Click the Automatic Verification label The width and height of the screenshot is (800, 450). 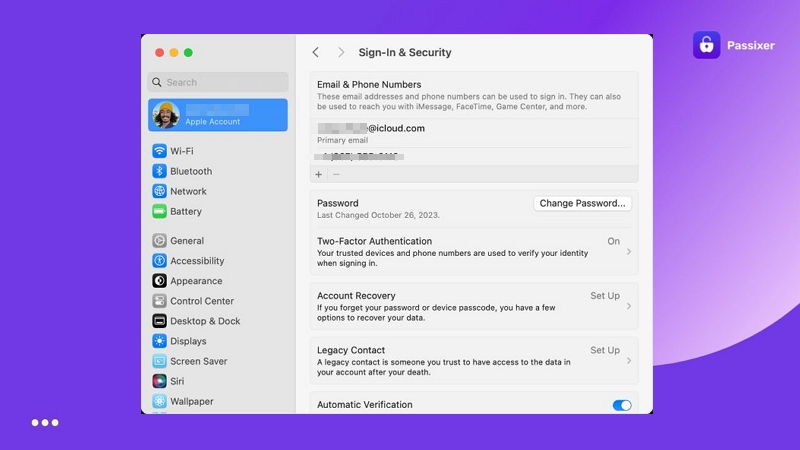click(x=365, y=405)
